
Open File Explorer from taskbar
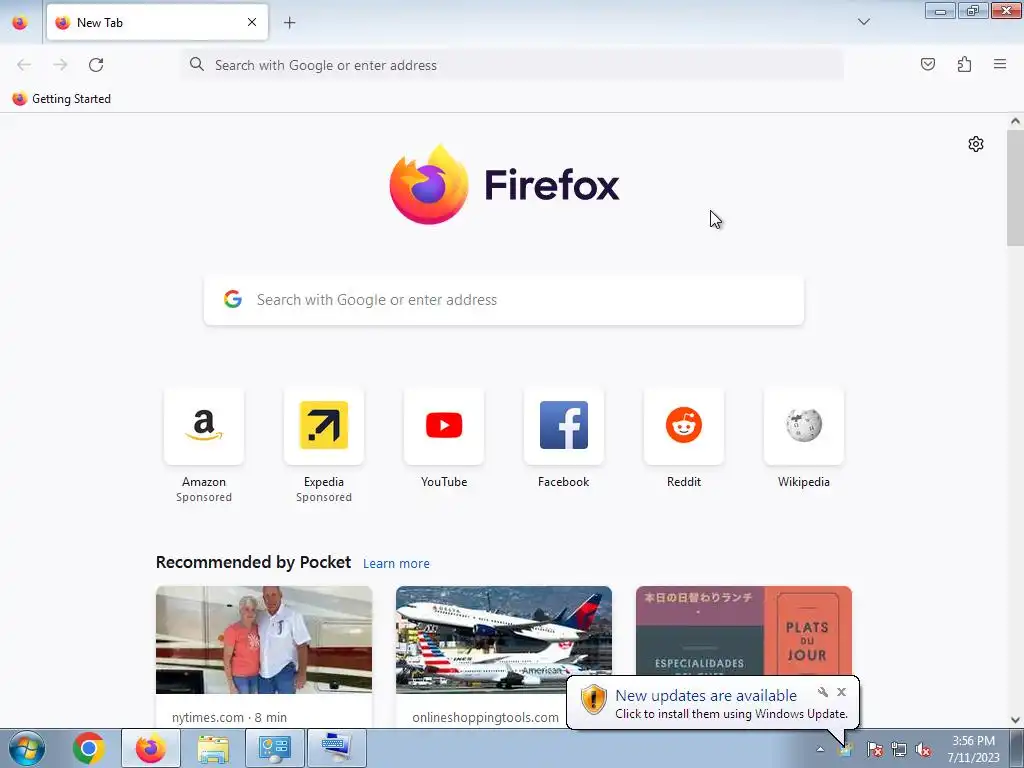click(213, 748)
